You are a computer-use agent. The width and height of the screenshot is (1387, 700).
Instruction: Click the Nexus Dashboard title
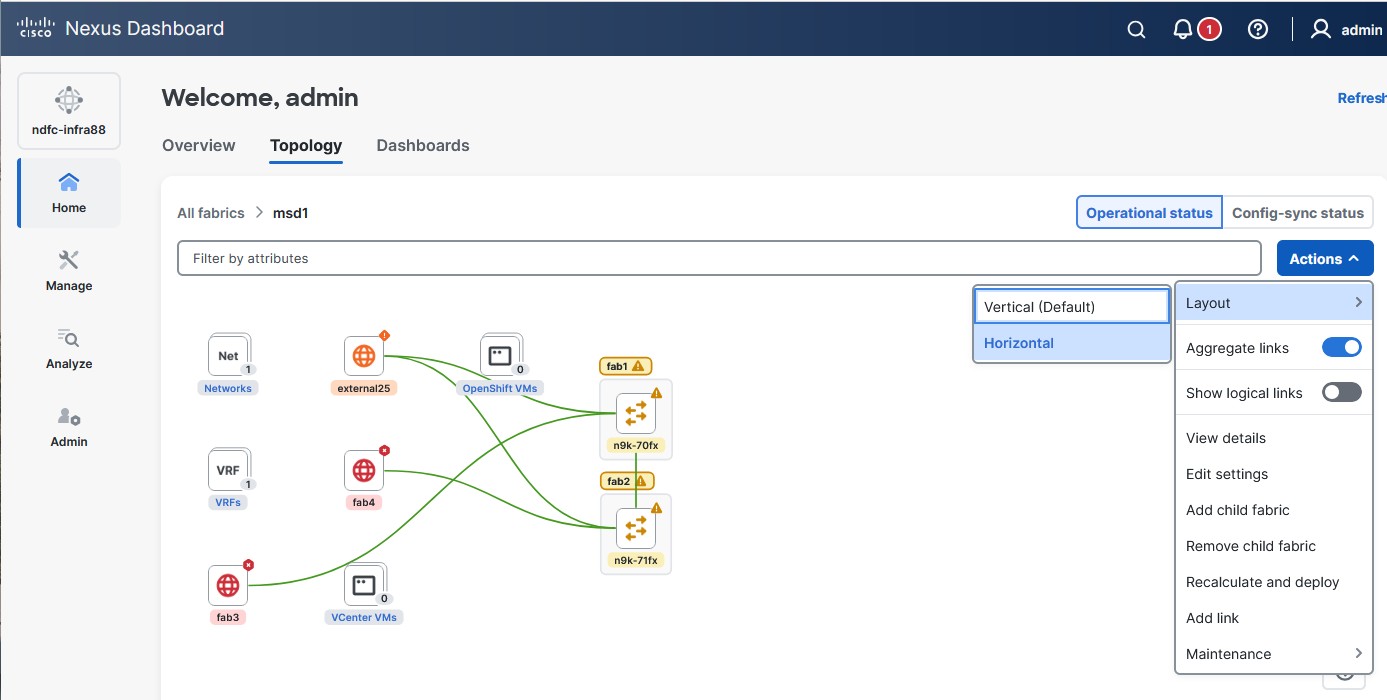point(145,29)
